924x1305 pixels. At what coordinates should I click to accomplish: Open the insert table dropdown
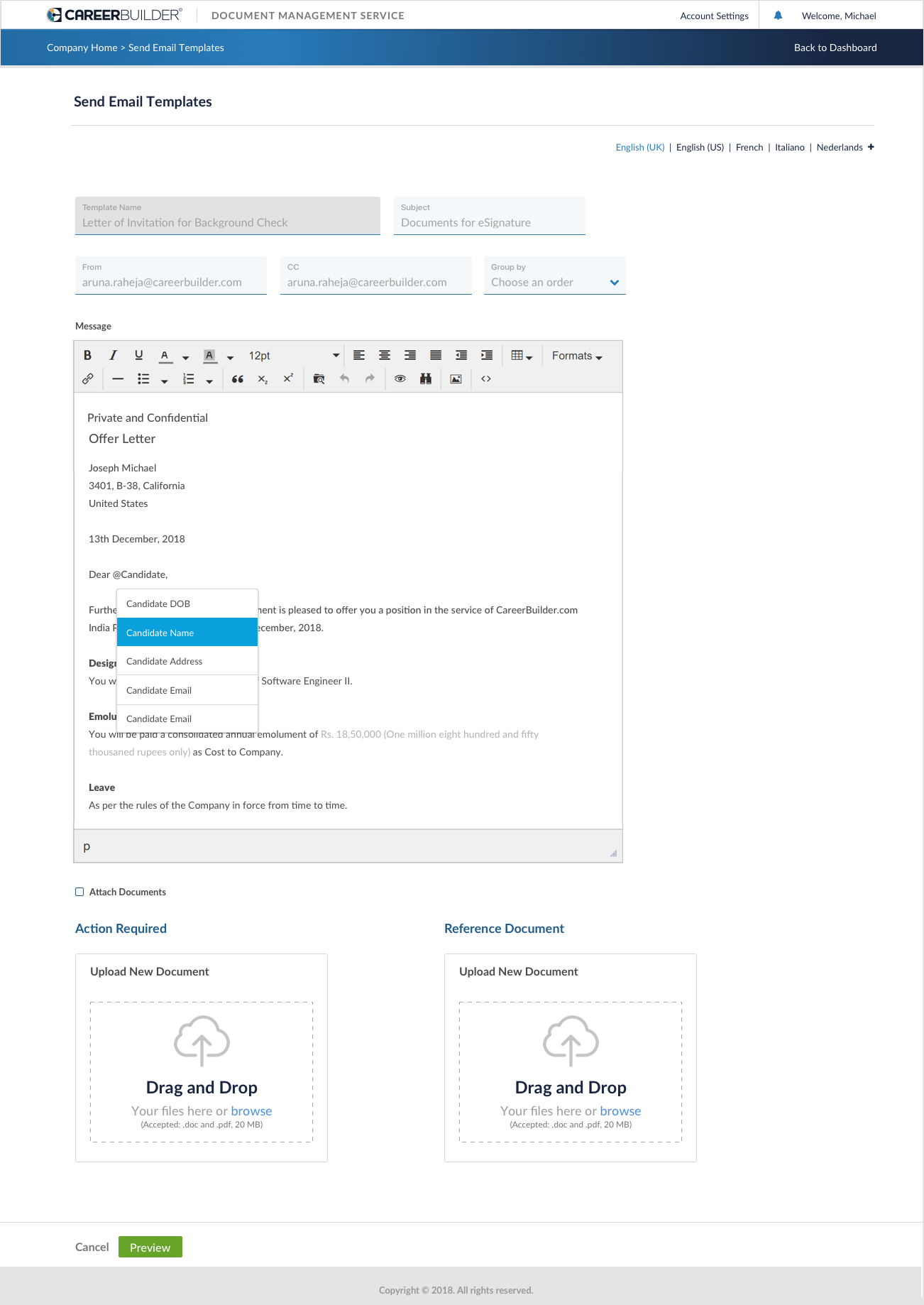[x=522, y=355]
